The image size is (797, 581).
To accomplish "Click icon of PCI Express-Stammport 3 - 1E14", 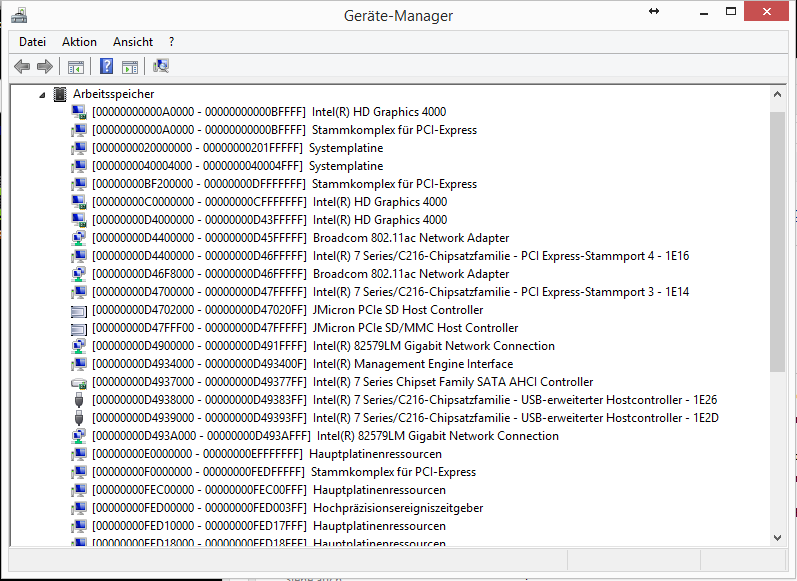I will pos(79,292).
